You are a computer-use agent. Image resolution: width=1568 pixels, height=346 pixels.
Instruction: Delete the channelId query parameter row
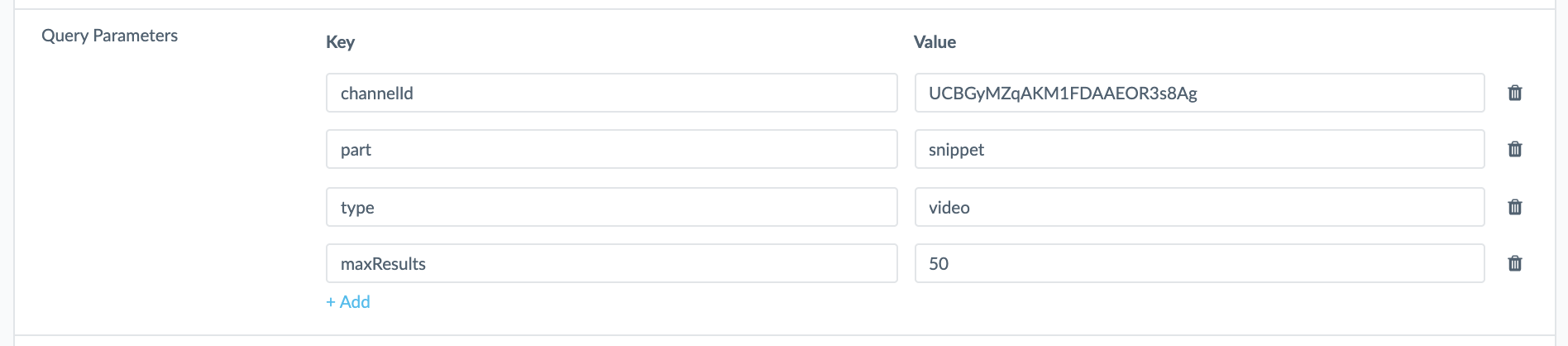1515,93
